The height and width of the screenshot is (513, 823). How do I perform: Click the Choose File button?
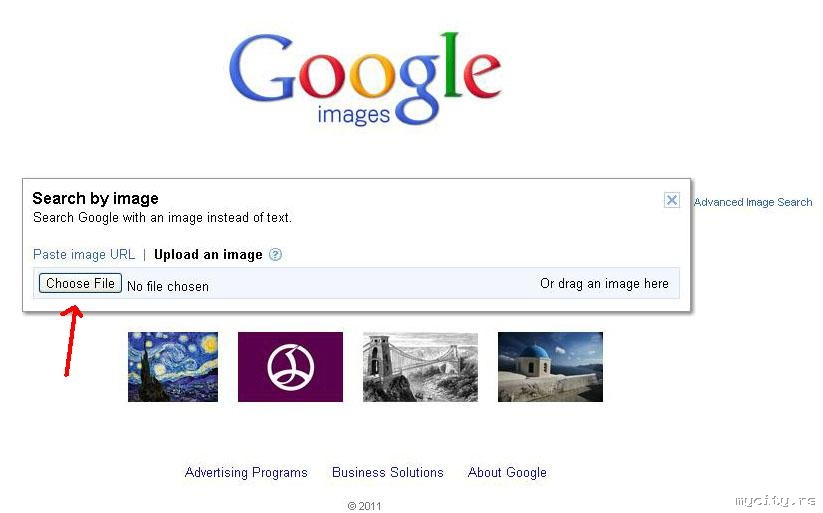point(80,284)
